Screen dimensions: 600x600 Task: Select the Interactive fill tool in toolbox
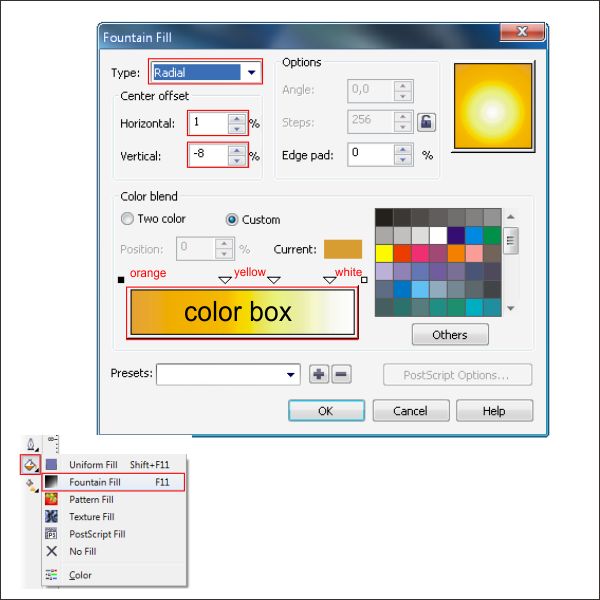click(31, 485)
